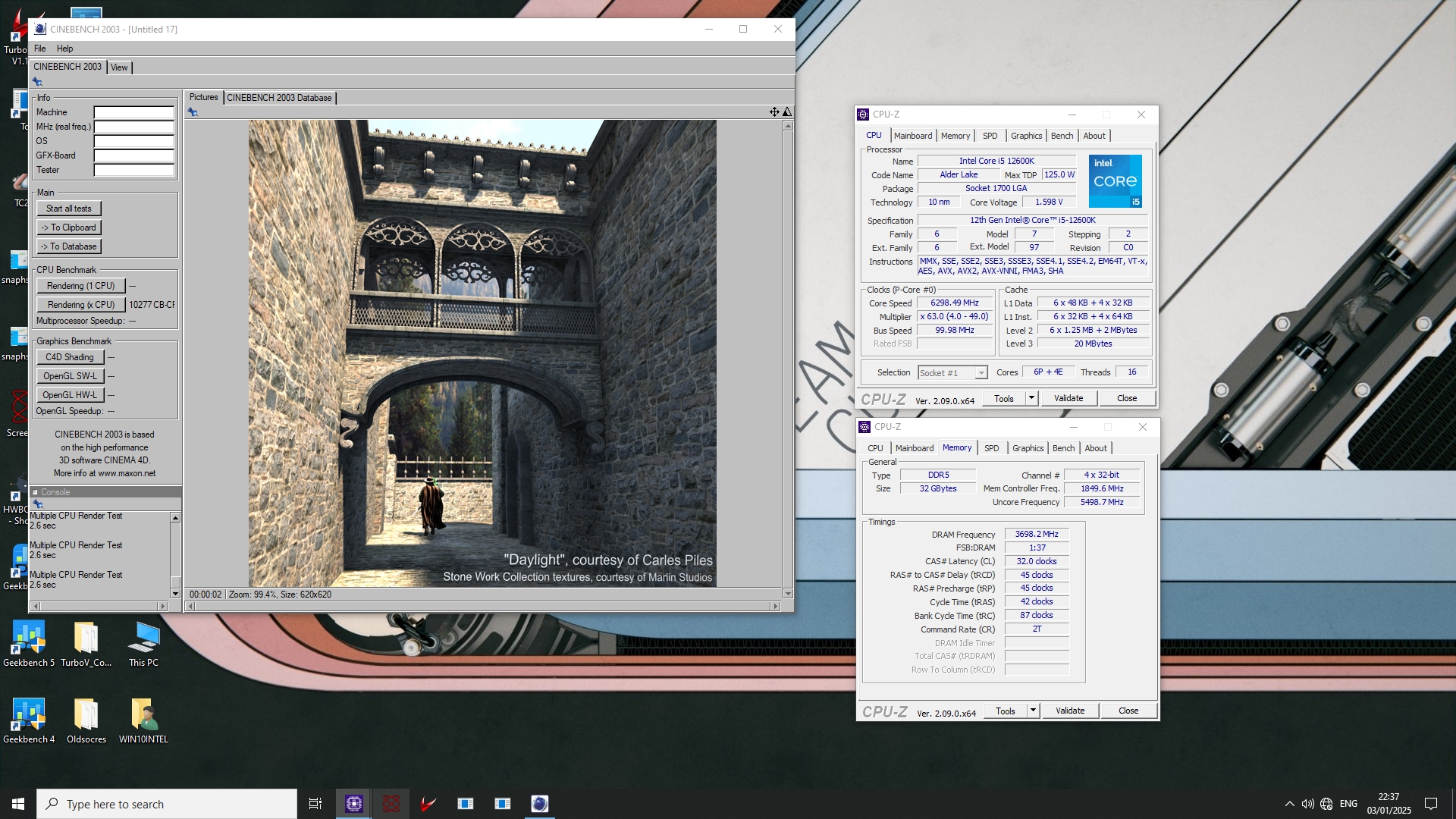Click the pin icon in the Console panel
The image size is (1456, 819).
click(38, 504)
